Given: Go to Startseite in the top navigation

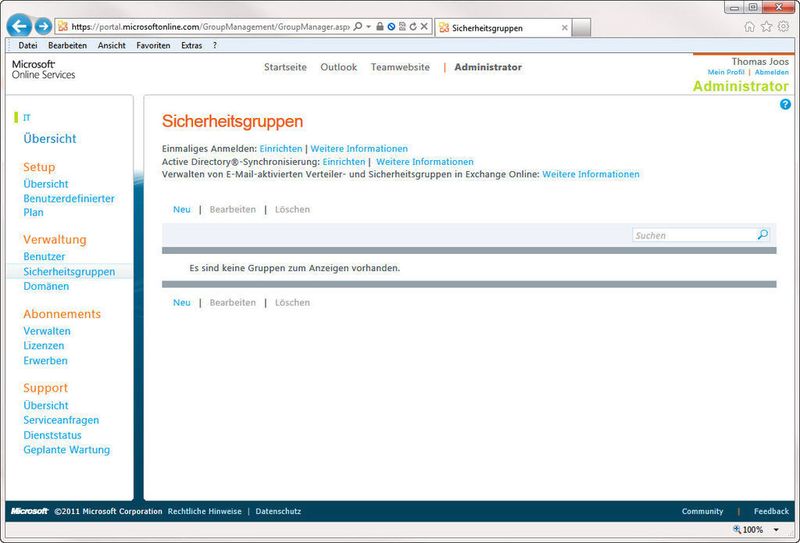Looking at the screenshot, I should 285,67.
